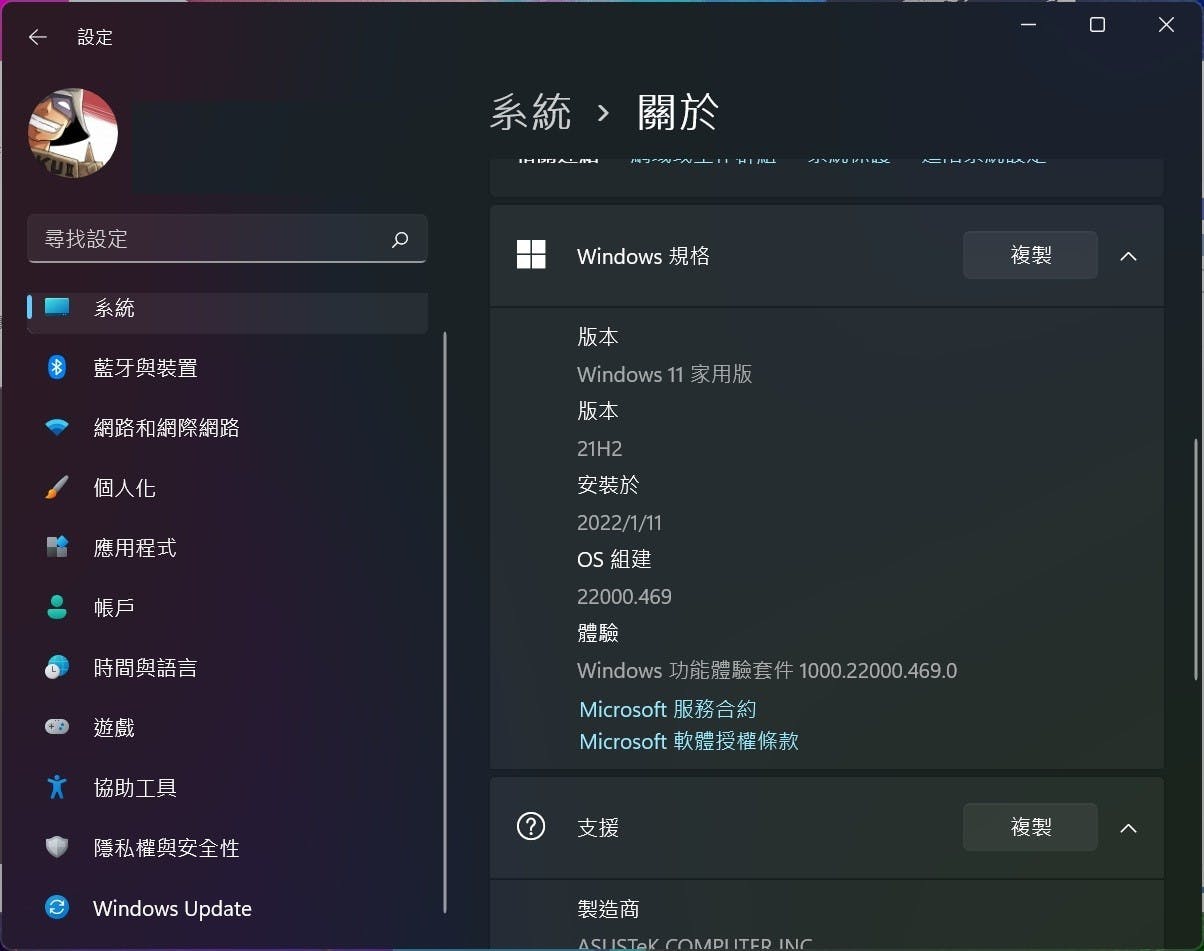Go back using the back arrow
This screenshot has height=951, width=1204.
pyautogui.click(x=38, y=37)
